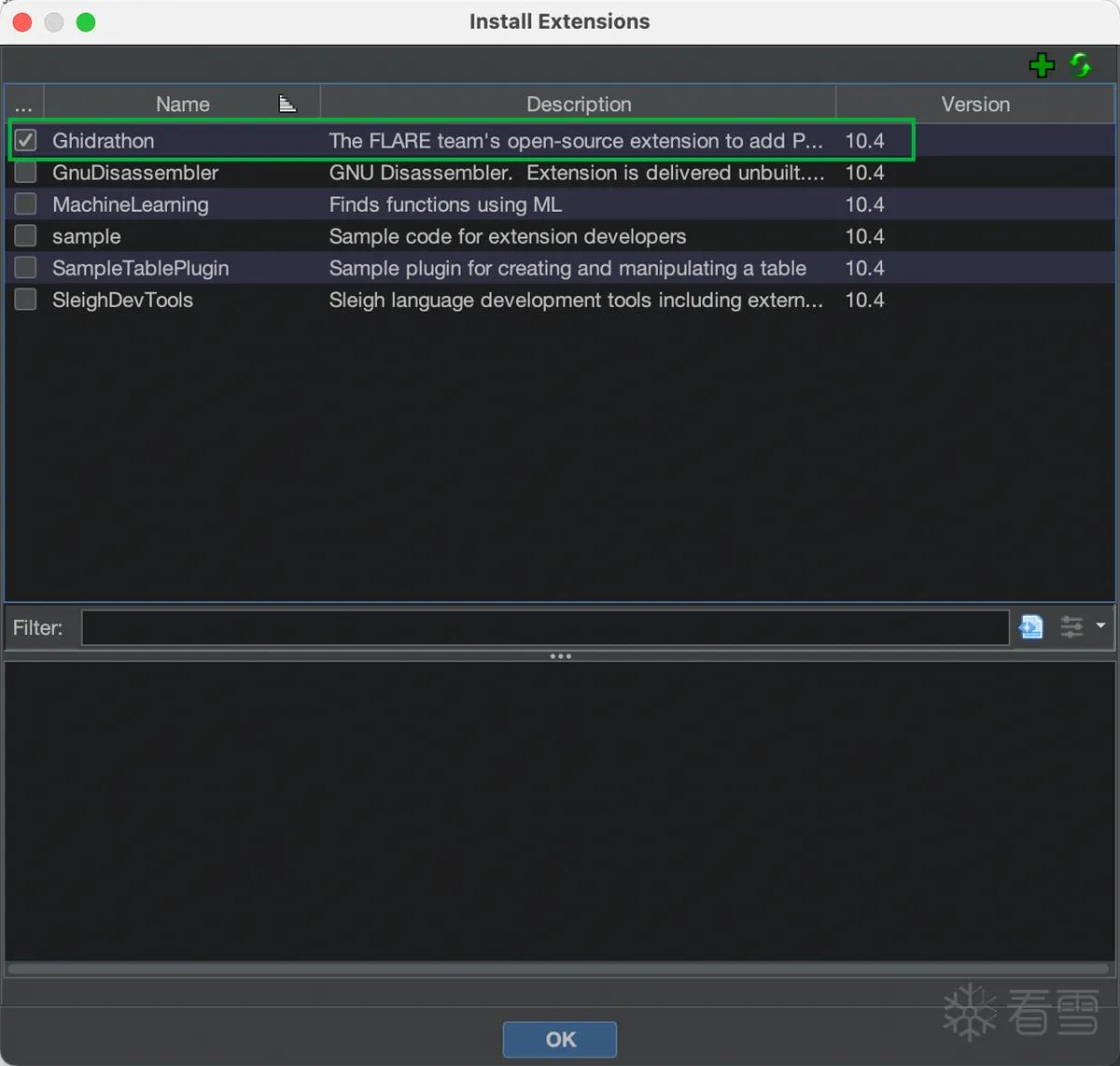Viewport: 1120px width, 1066px height.
Task: Check the SleighDevTools checkbox
Action: (x=25, y=299)
